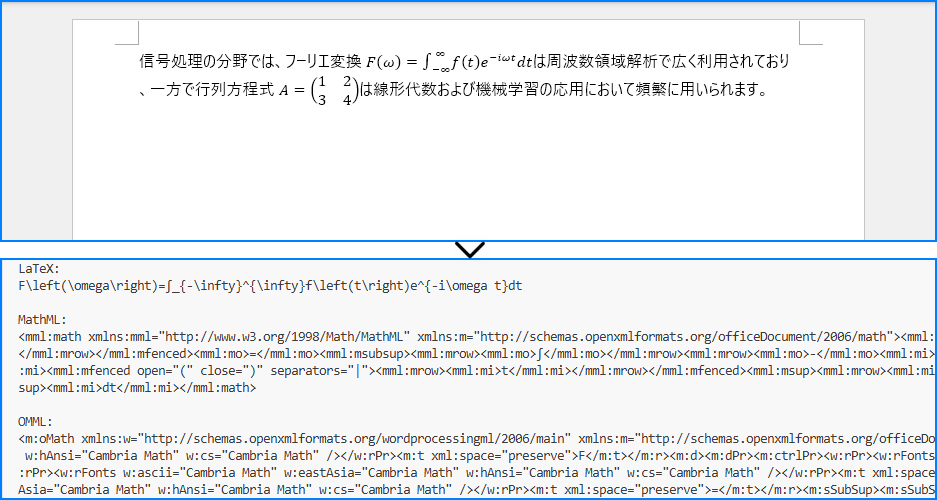Viewport: 937px width, 500px height.
Task: Click the "OMML:" label in the output
Action: pyautogui.click(x=36, y=422)
